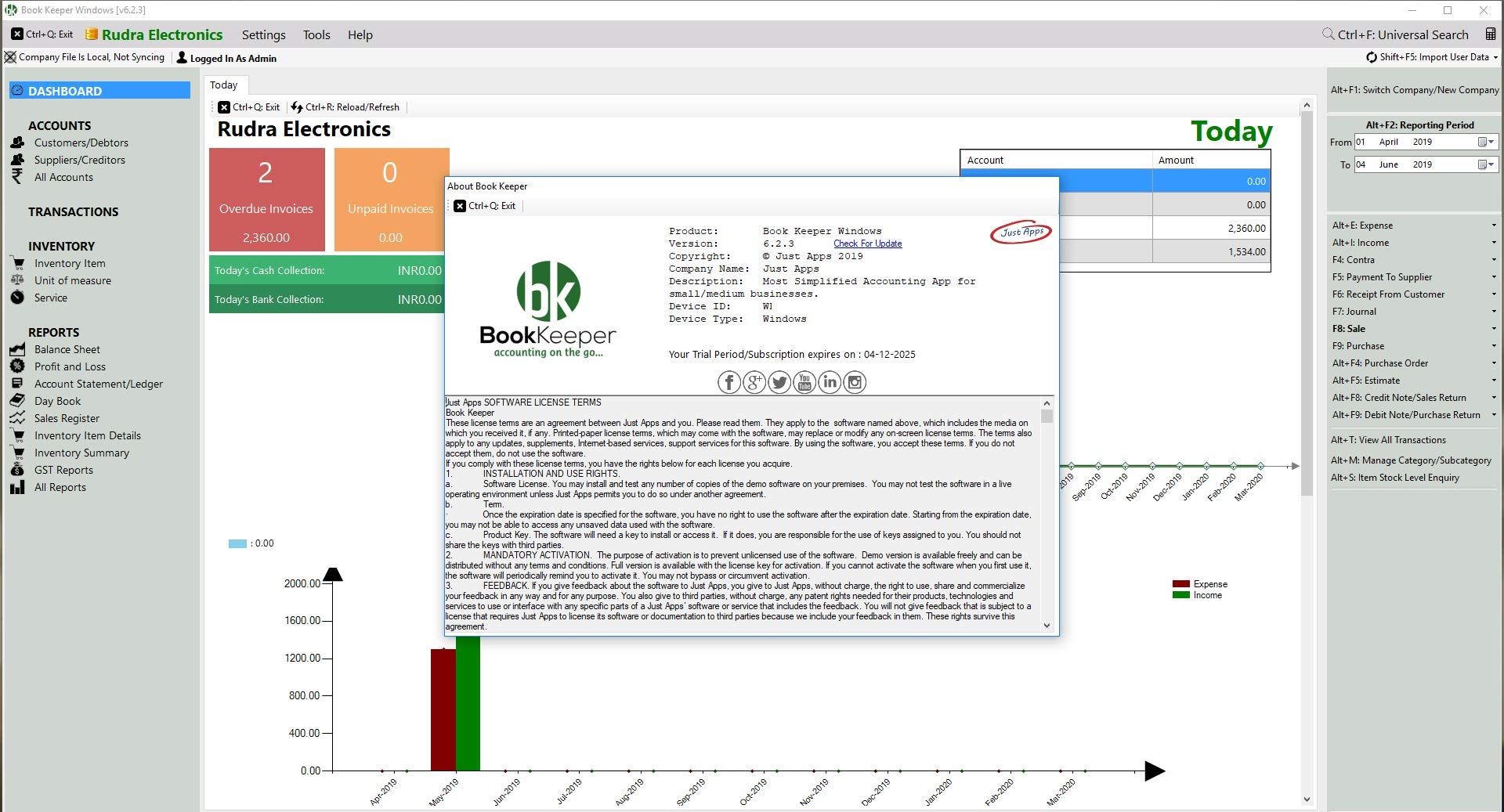The image size is (1504, 812).
Task: Click the Sales Register chart icon
Action: click(x=17, y=418)
